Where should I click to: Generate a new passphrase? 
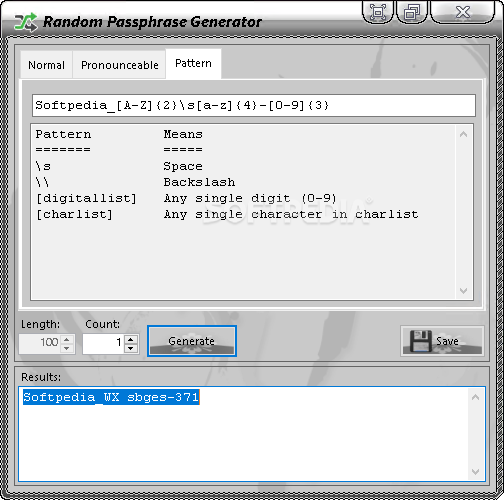(192, 341)
